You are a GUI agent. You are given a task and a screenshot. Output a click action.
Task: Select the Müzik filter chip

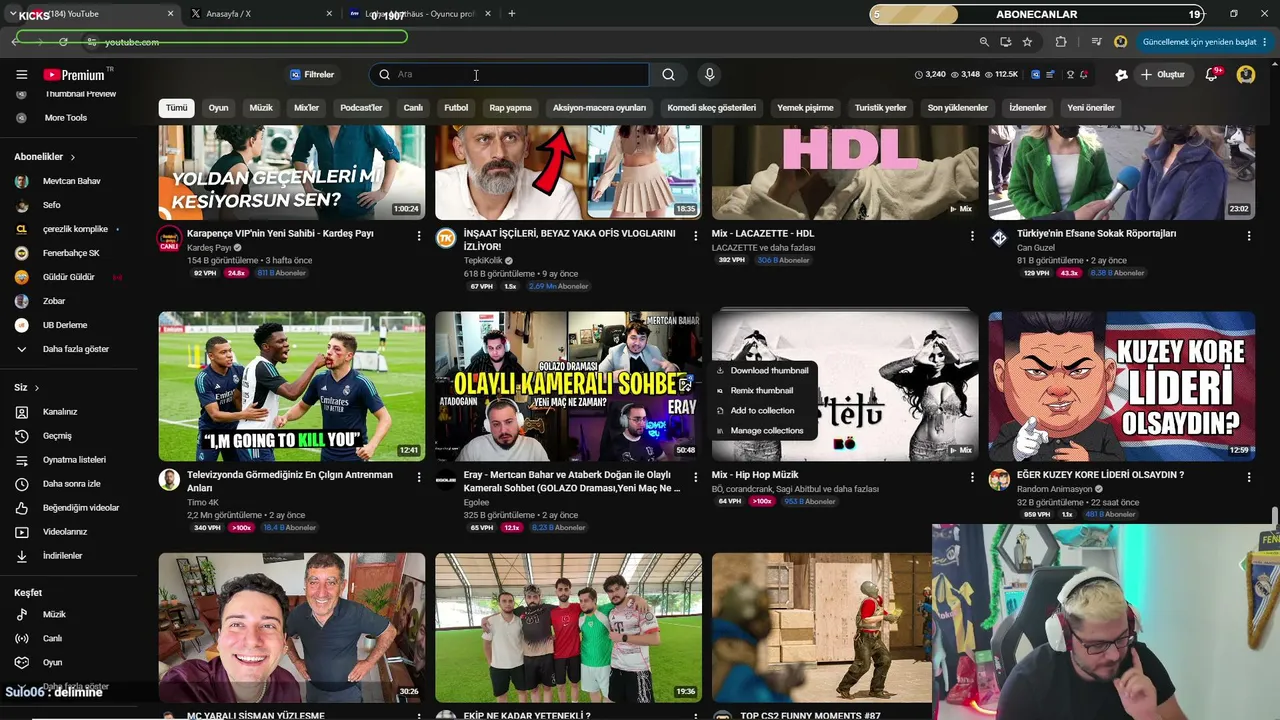261,108
